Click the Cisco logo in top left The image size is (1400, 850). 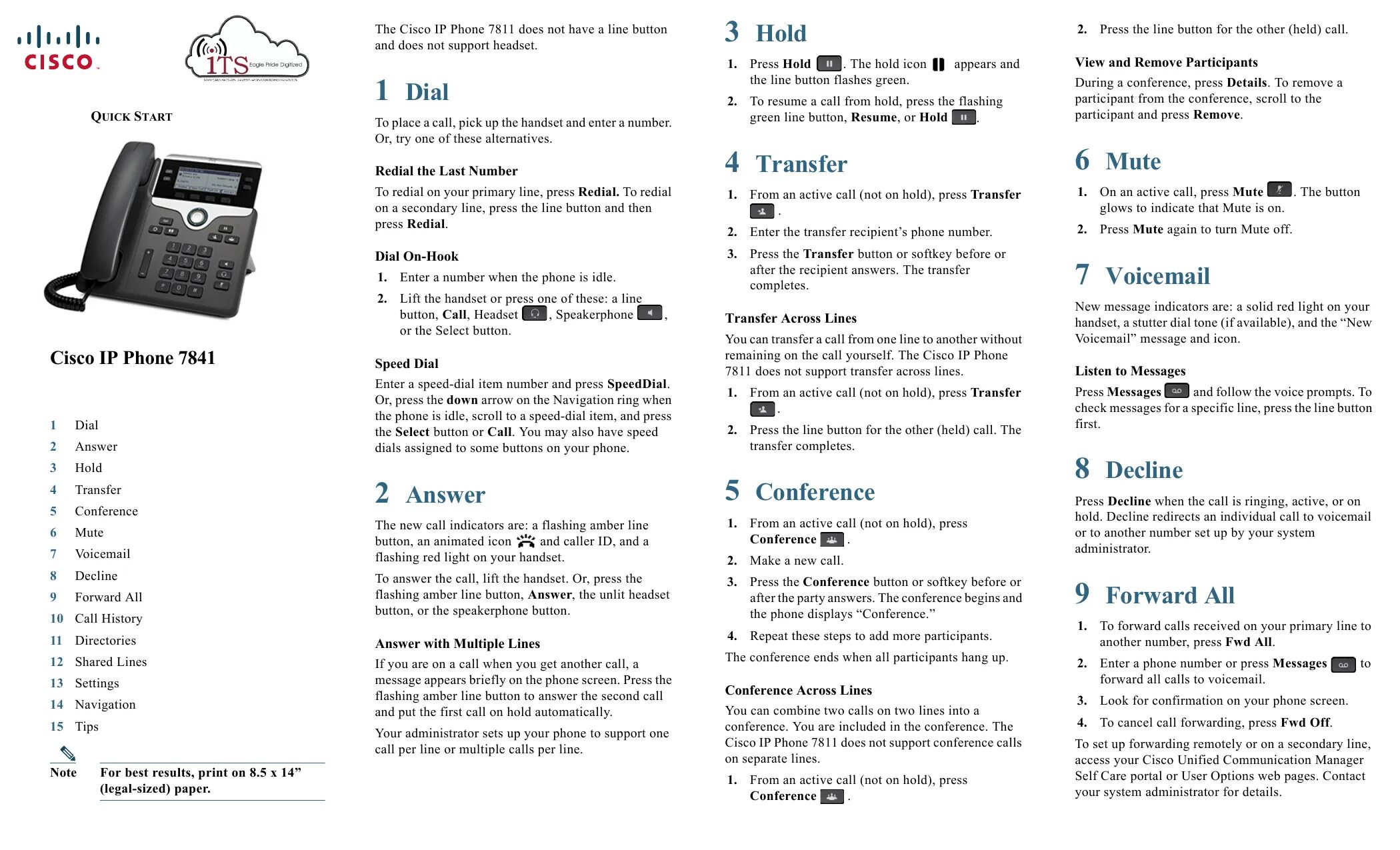pos(55,45)
